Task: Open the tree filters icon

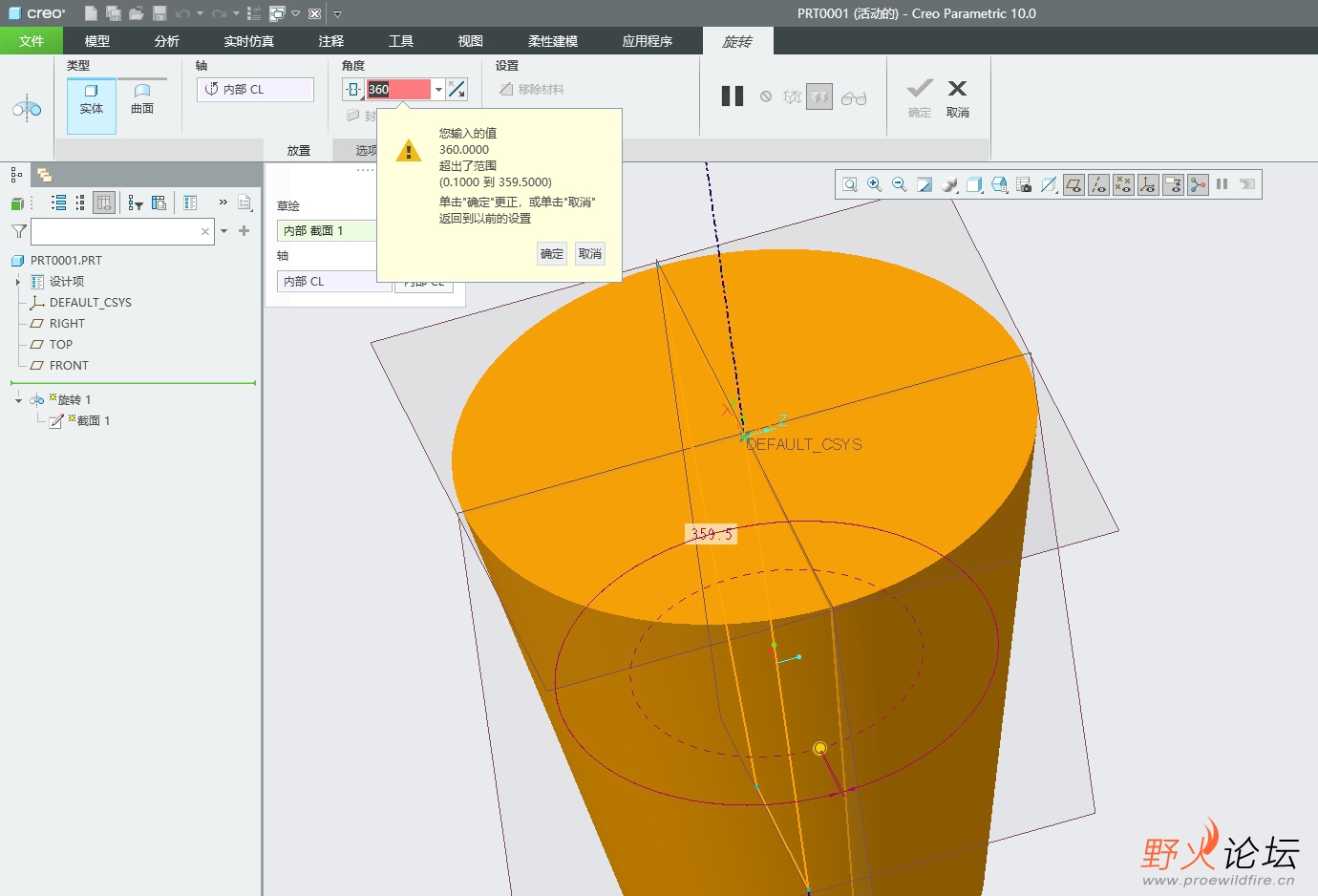Action: pyautogui.click(x=136, y=203)
